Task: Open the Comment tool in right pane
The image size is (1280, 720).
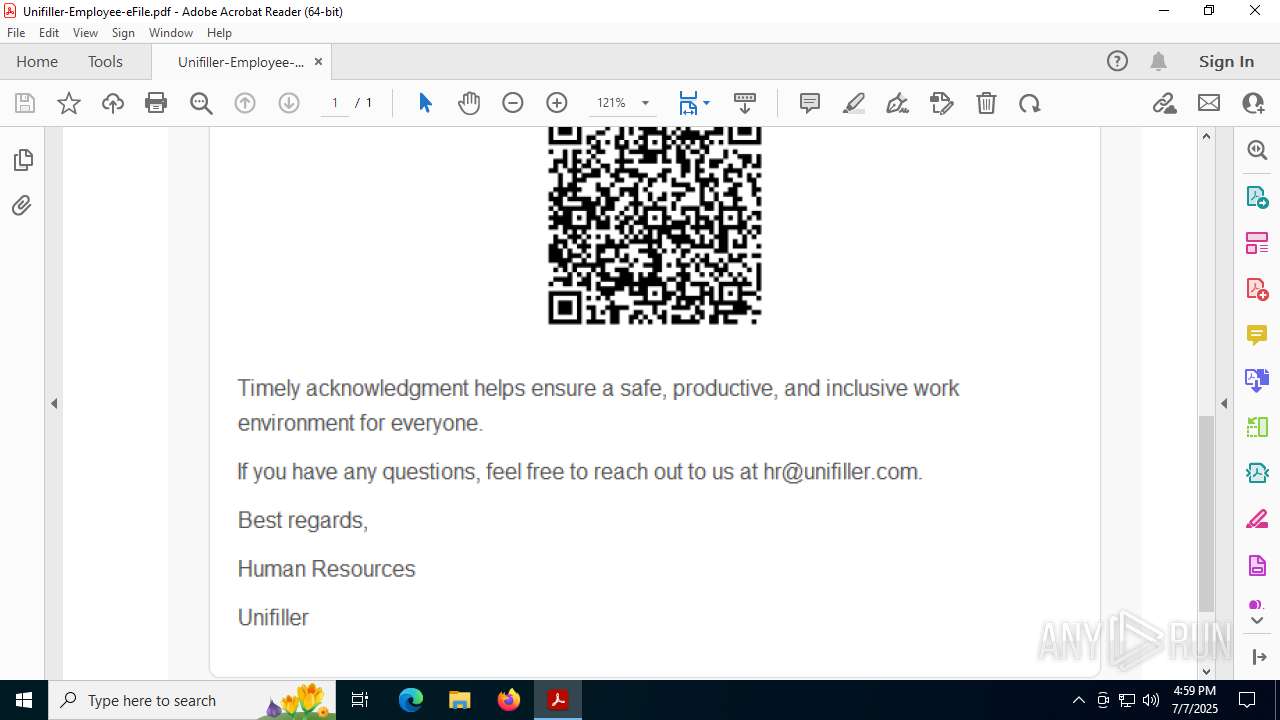Action: (1257, 335)
